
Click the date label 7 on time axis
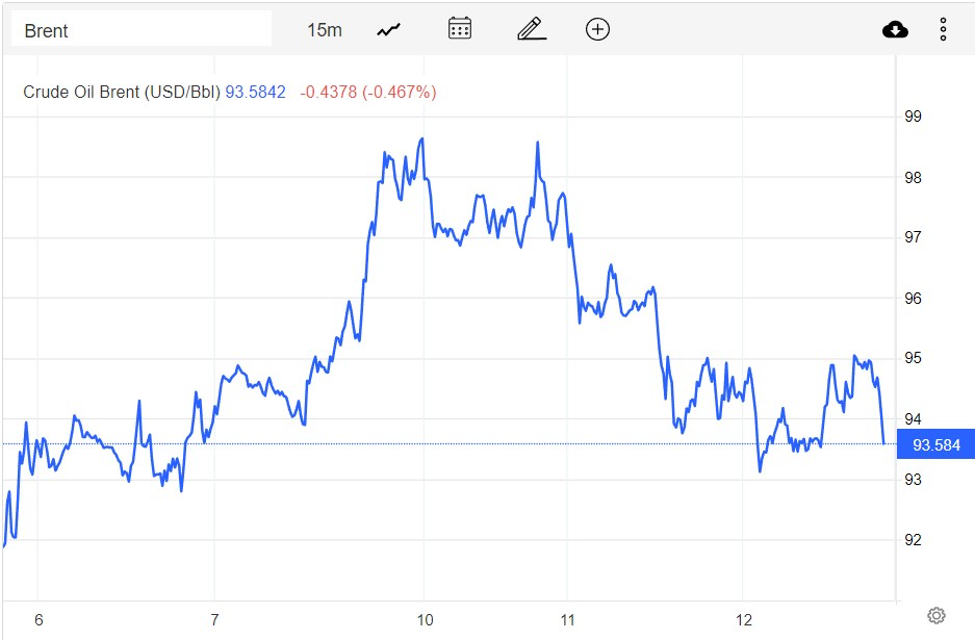[215, 620]
